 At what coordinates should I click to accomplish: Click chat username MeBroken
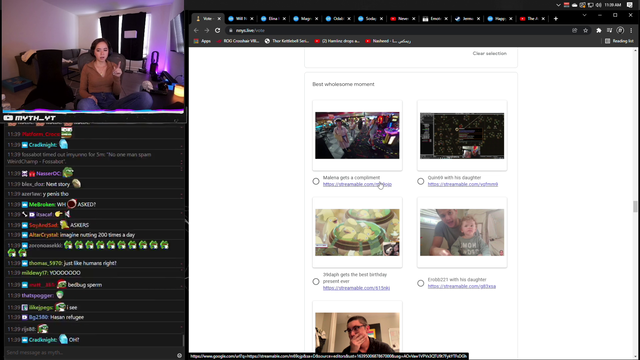[x=42, y=204]
